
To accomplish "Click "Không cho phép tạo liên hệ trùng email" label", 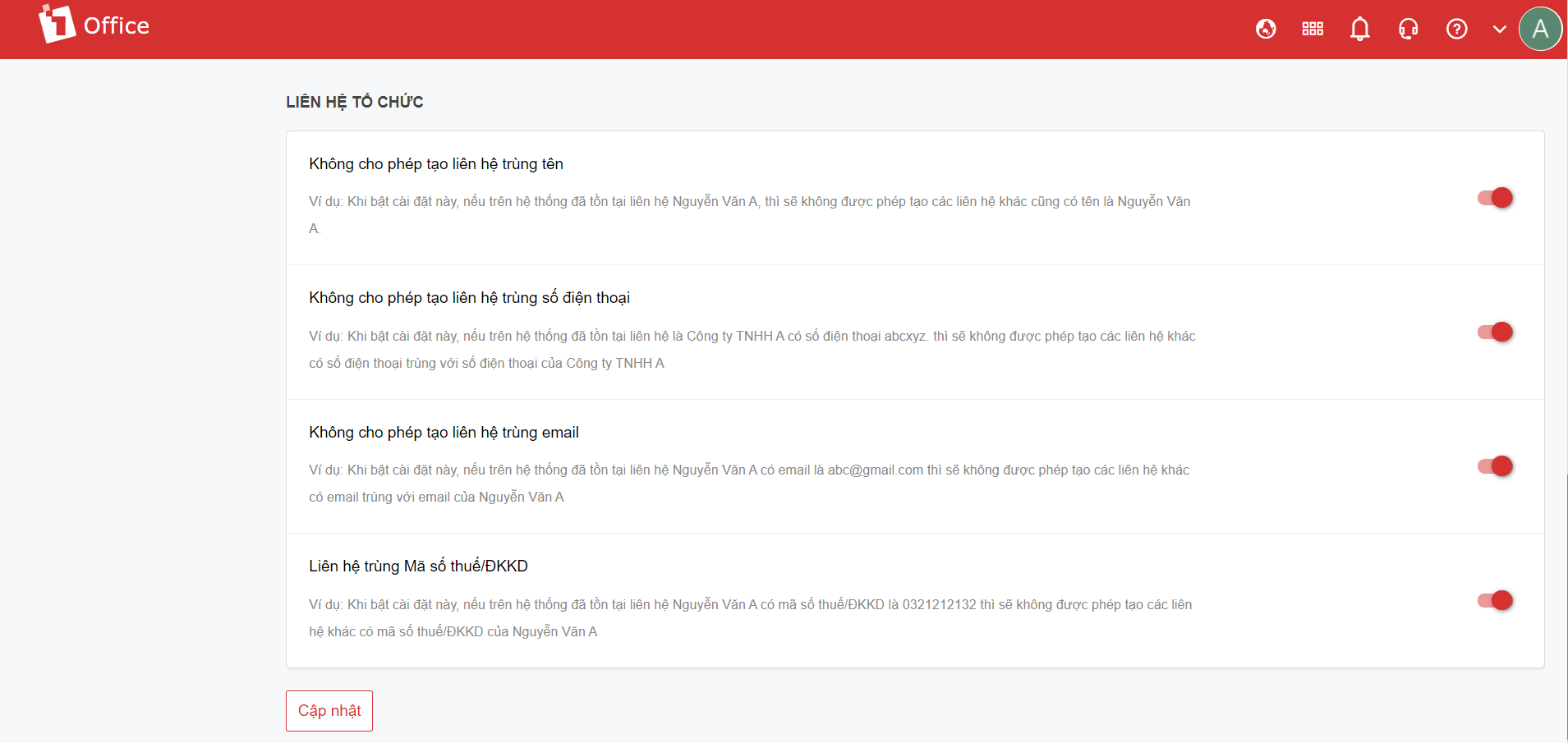I will (444, 433).
